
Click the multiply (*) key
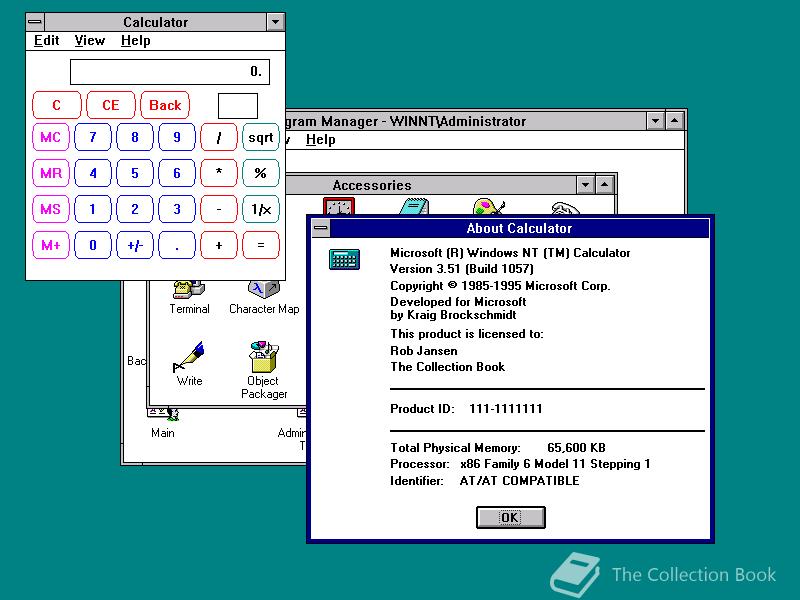[x=219, y=173]
